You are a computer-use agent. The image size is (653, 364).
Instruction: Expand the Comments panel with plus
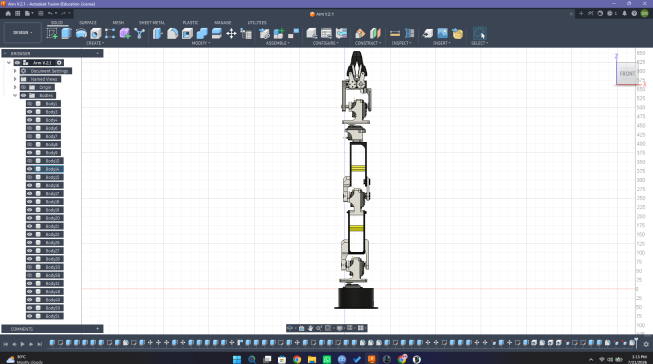tap(97, 329)
